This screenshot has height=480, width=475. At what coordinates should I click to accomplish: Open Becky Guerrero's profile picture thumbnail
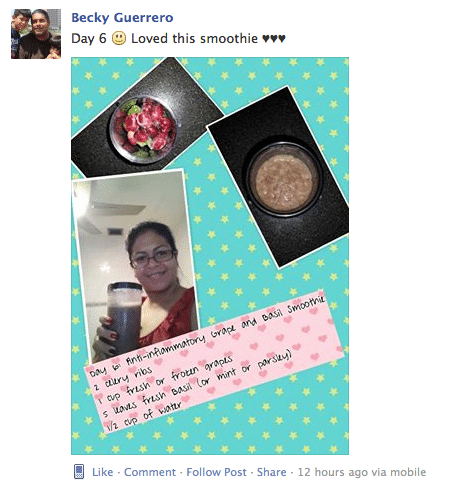coord(36,34)
